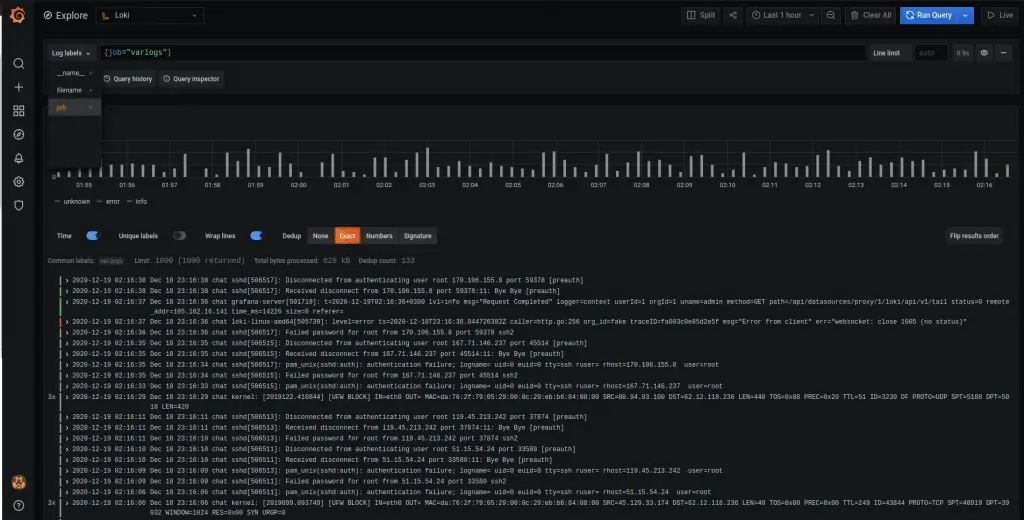Select filename in labels menu

pyautogui.click(x=74, y=90)
